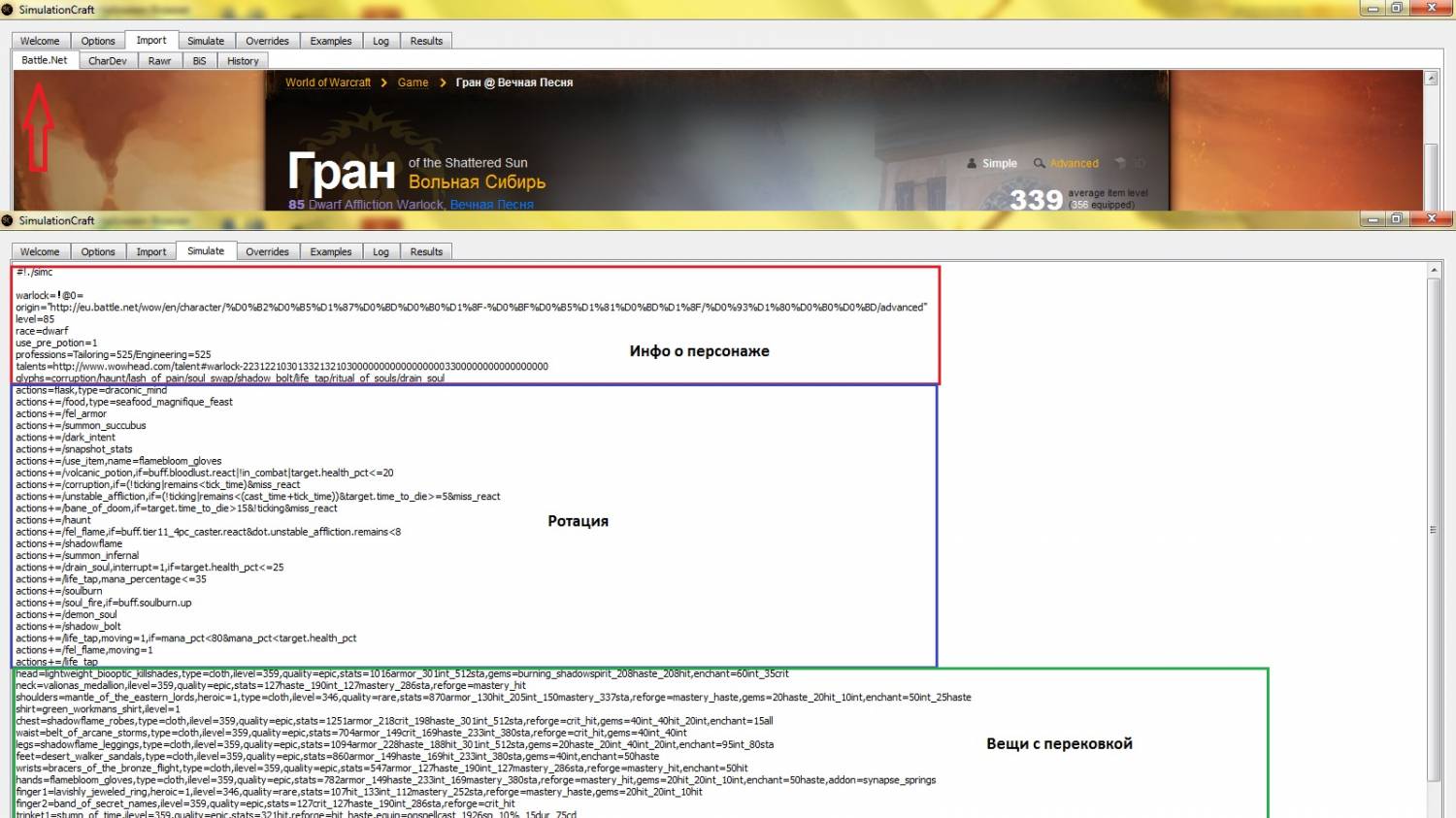1456x818 pixels.
Task: Minimize the top SimulationCraft window
Action: tap(1373, 8)
